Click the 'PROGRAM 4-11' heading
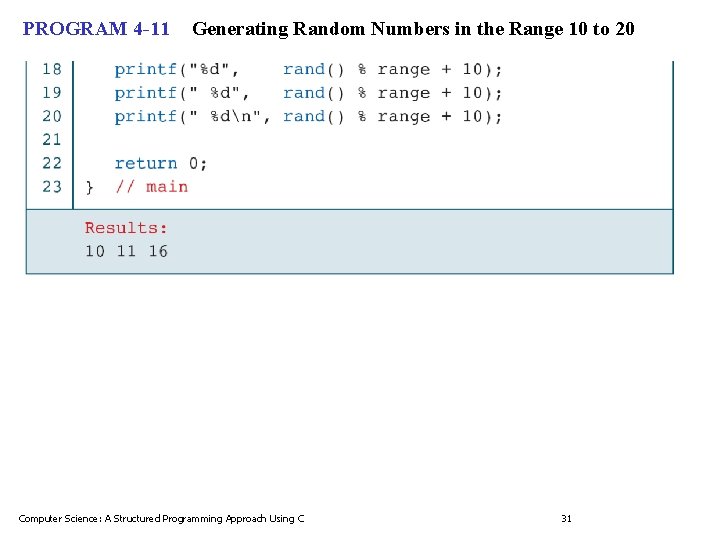The image size is (720, 540). [96, 29]
